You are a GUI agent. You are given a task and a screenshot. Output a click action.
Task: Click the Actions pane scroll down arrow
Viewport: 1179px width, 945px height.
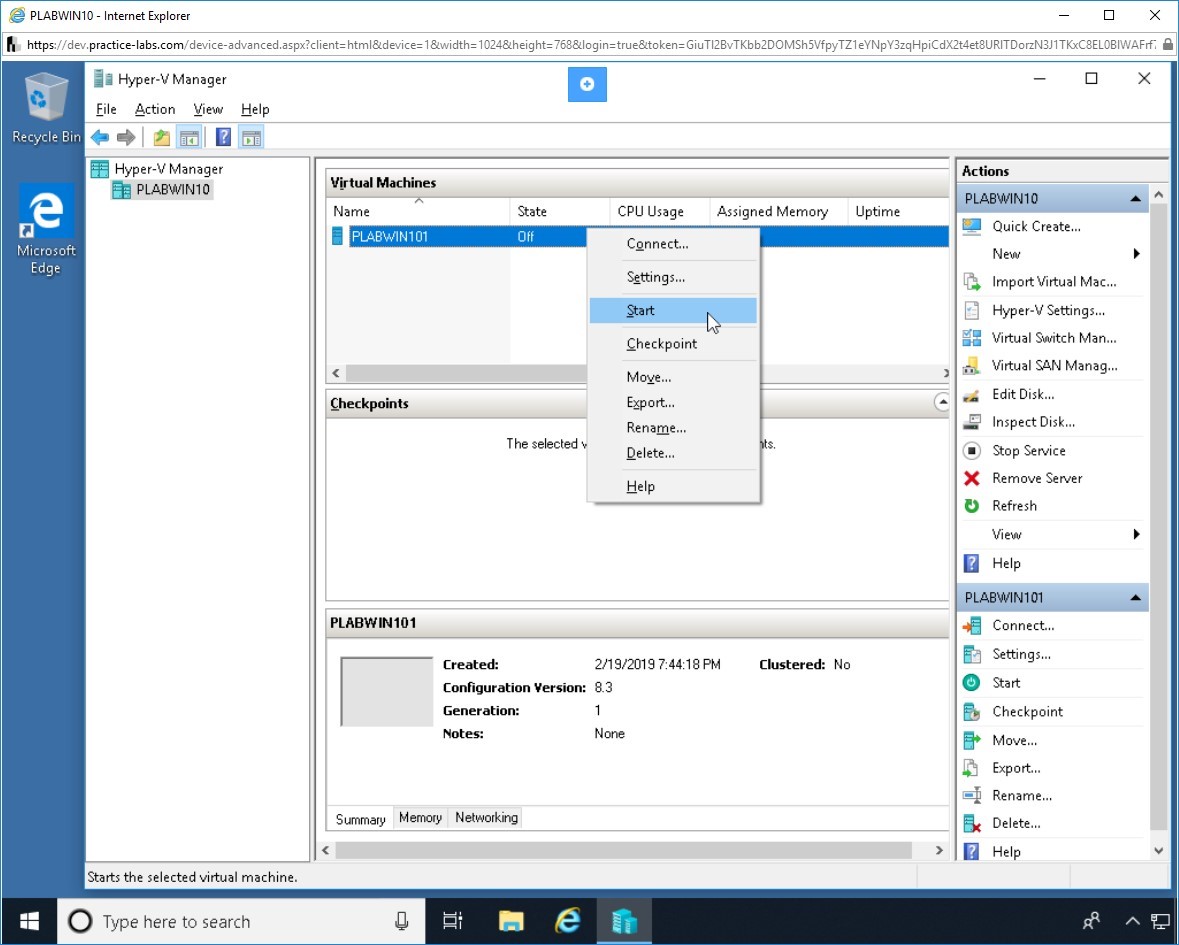pyautogui.click(x=1159, y=851)
